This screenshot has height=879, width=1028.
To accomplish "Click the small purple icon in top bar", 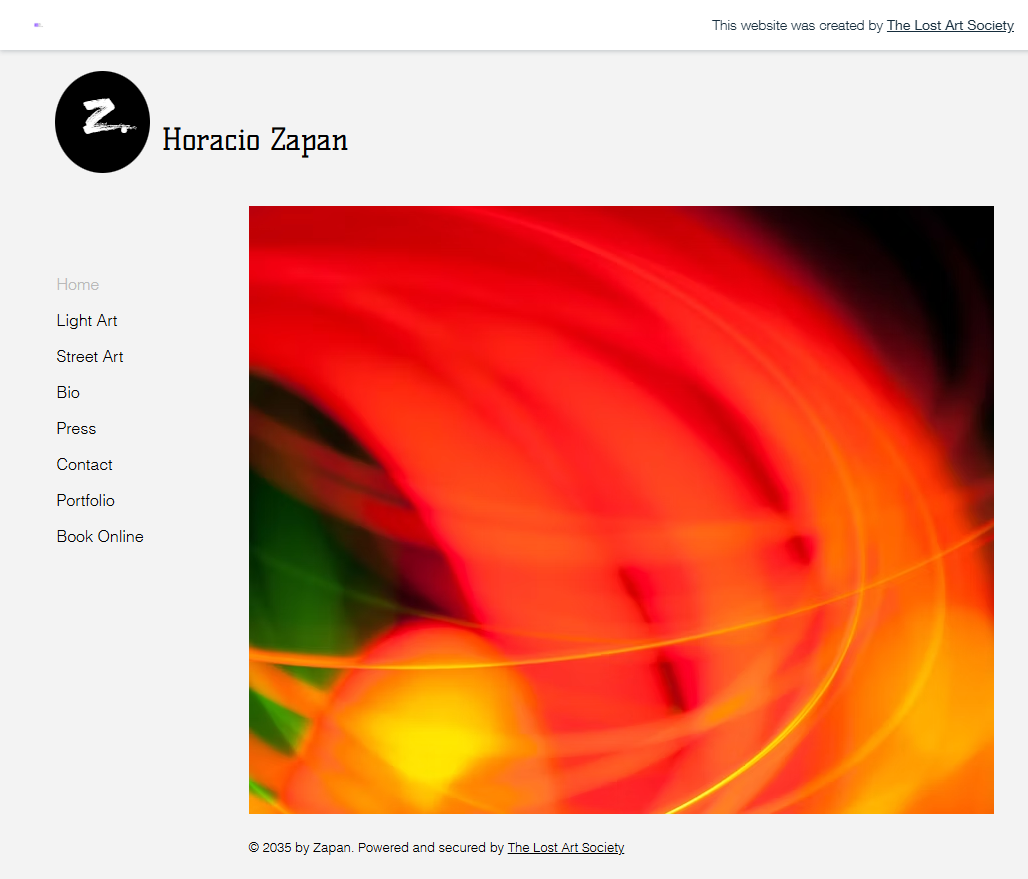I will (38, 25).
